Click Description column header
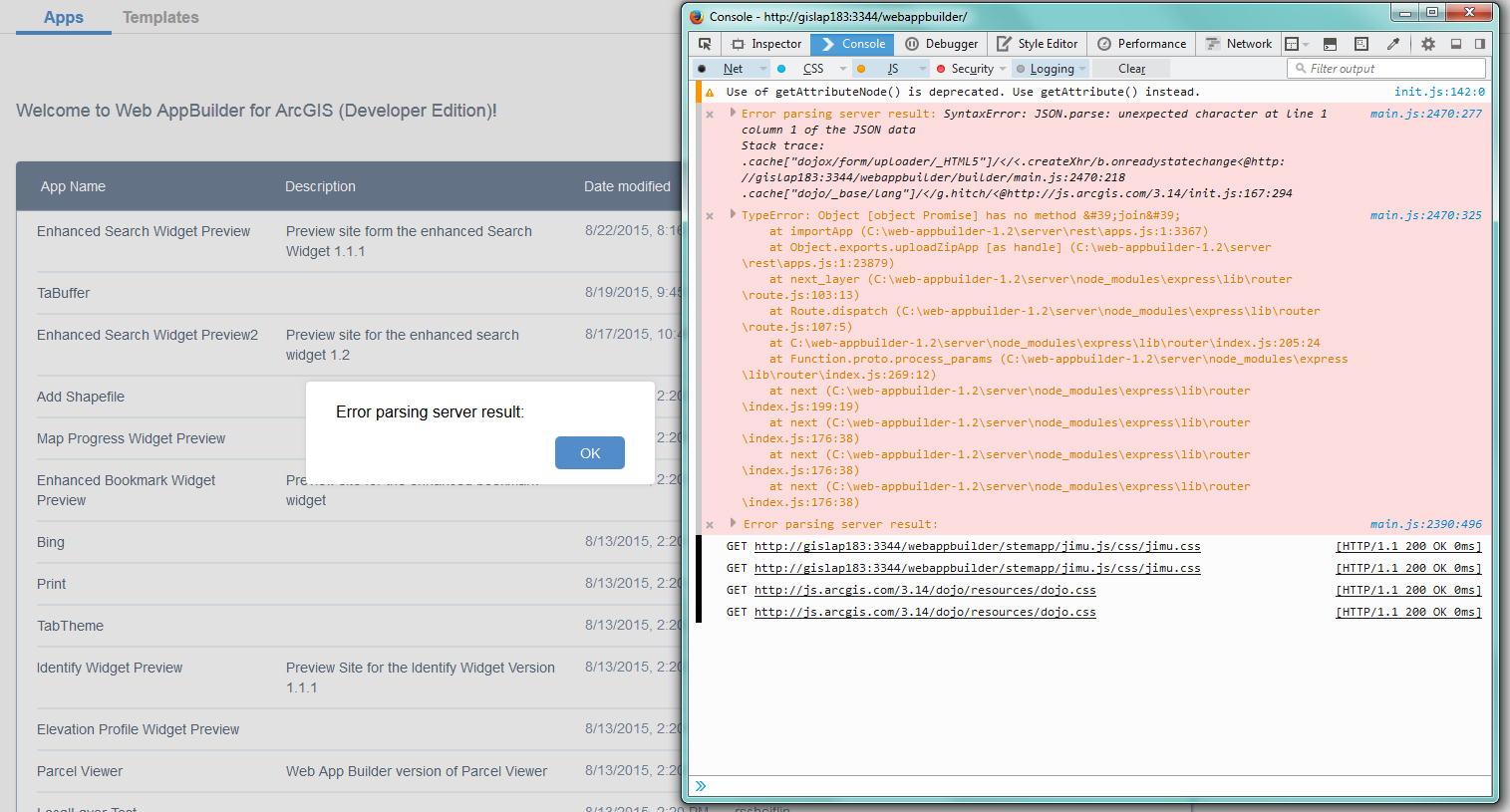 [320, 186]
